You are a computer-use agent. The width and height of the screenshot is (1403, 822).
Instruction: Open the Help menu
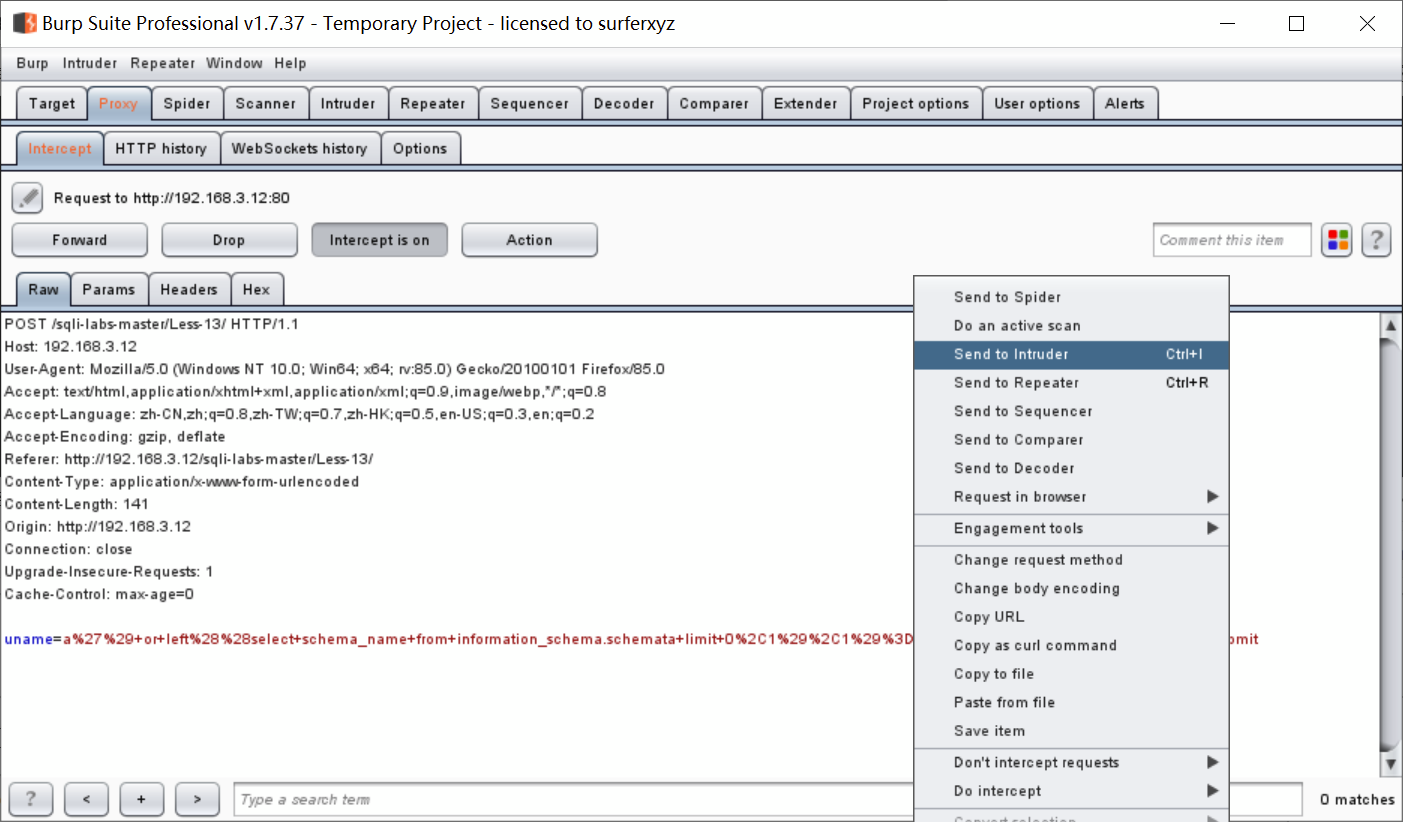tap(290, 63)
